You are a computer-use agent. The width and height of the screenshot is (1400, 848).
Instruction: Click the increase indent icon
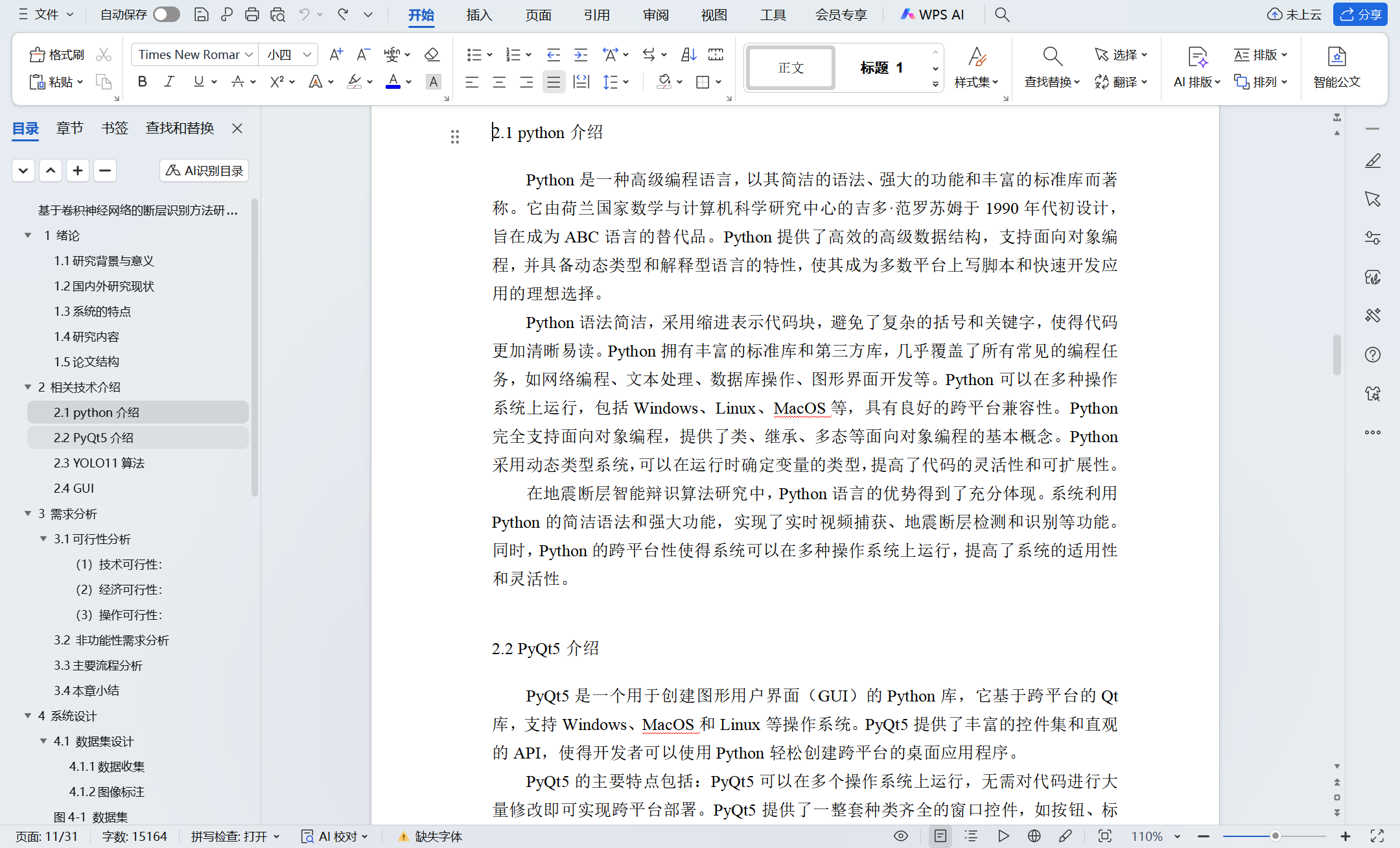(x=581, y=54)
